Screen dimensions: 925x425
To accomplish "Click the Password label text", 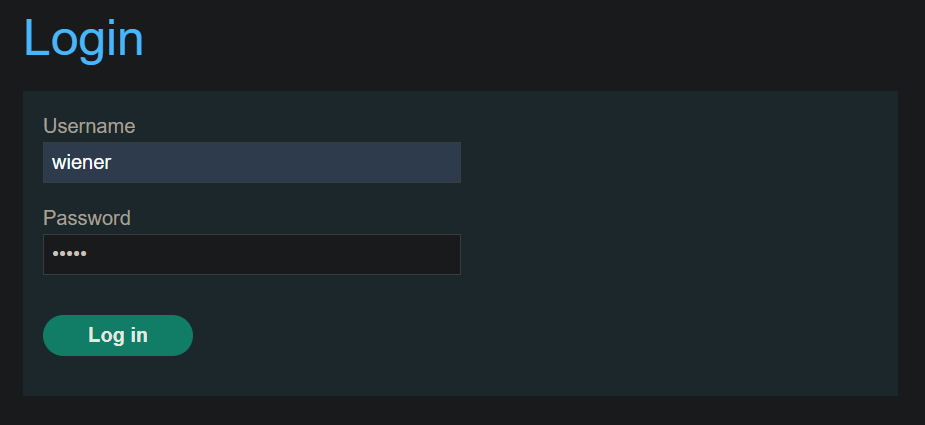I will [87, 218].
